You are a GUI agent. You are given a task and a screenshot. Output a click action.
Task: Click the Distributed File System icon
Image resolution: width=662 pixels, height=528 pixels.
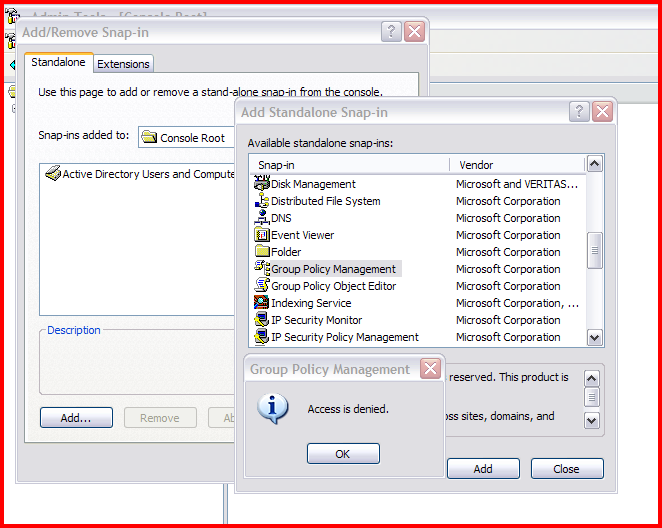[262, 201]
